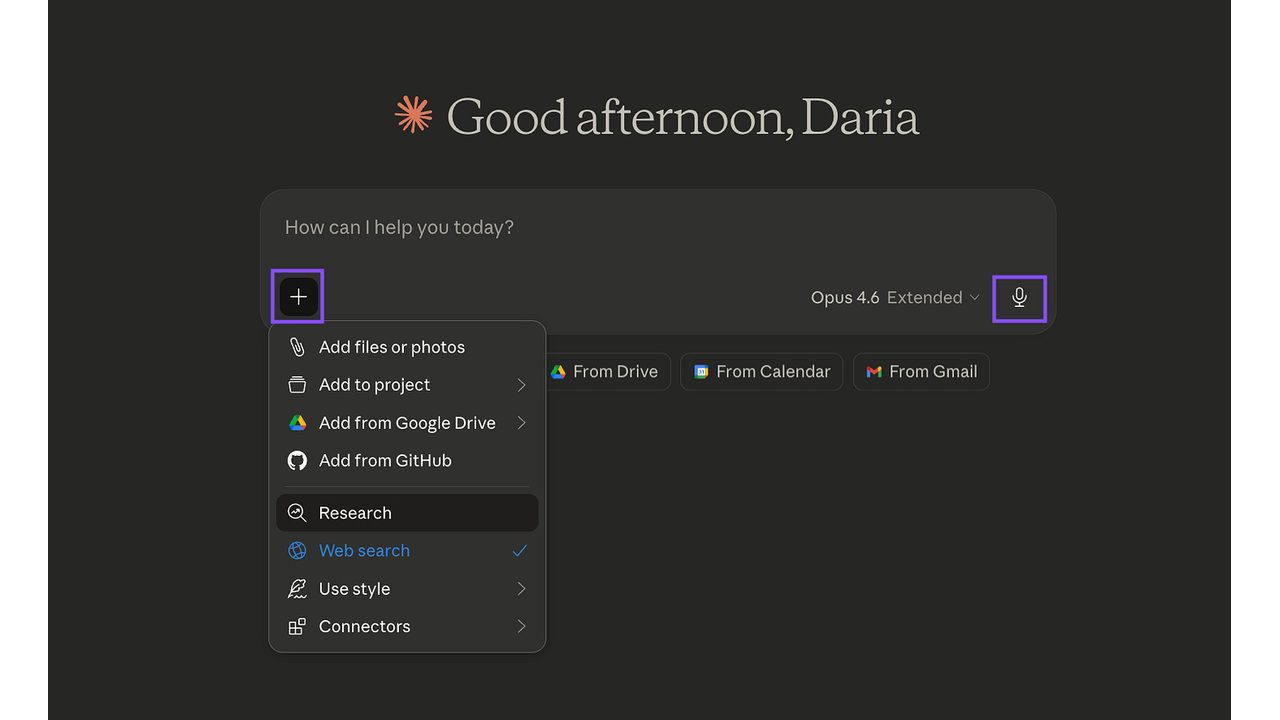Toggle the Web search checkmark off
The height and width of the screenshot is (720, 1280).
[519, 551]
